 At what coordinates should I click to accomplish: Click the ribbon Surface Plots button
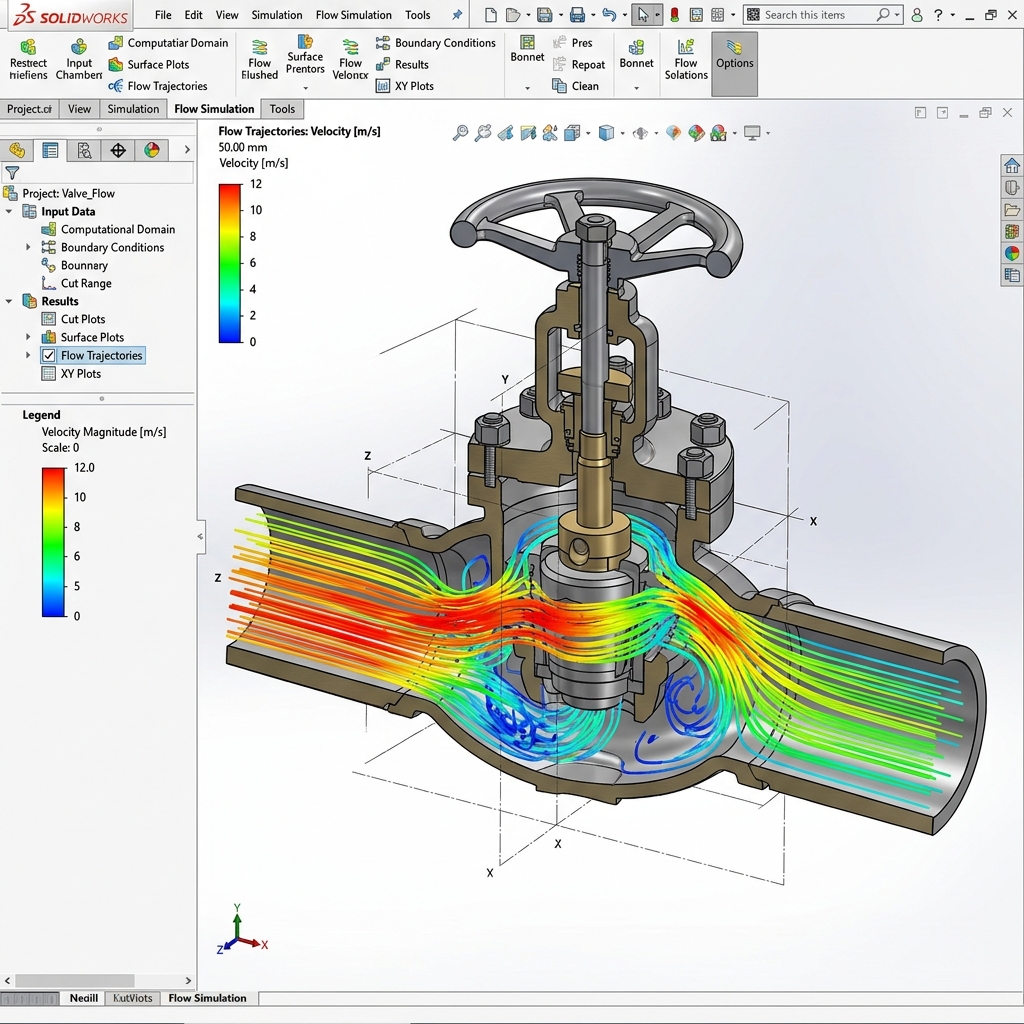149,64
